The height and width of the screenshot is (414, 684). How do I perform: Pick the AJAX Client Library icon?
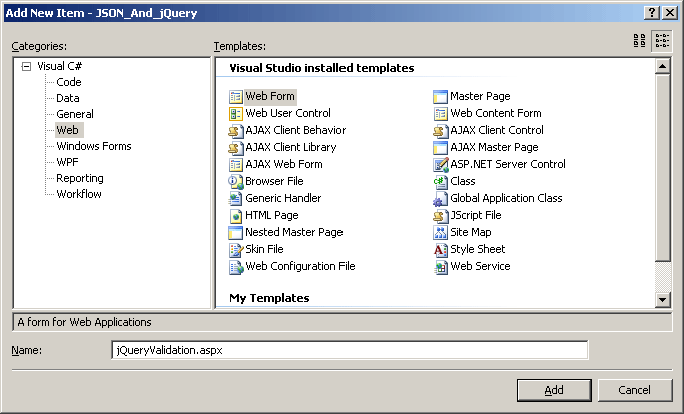(x=236, y=147)
